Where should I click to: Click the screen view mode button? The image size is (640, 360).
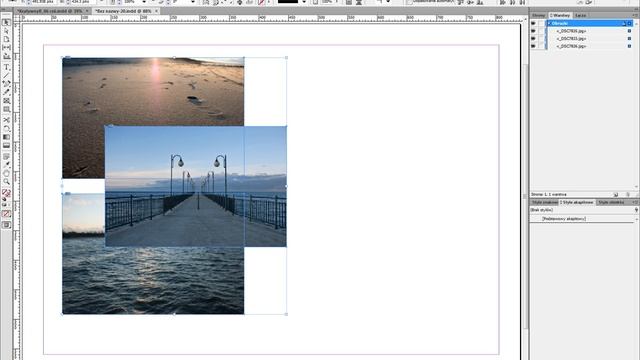(7, 225)
